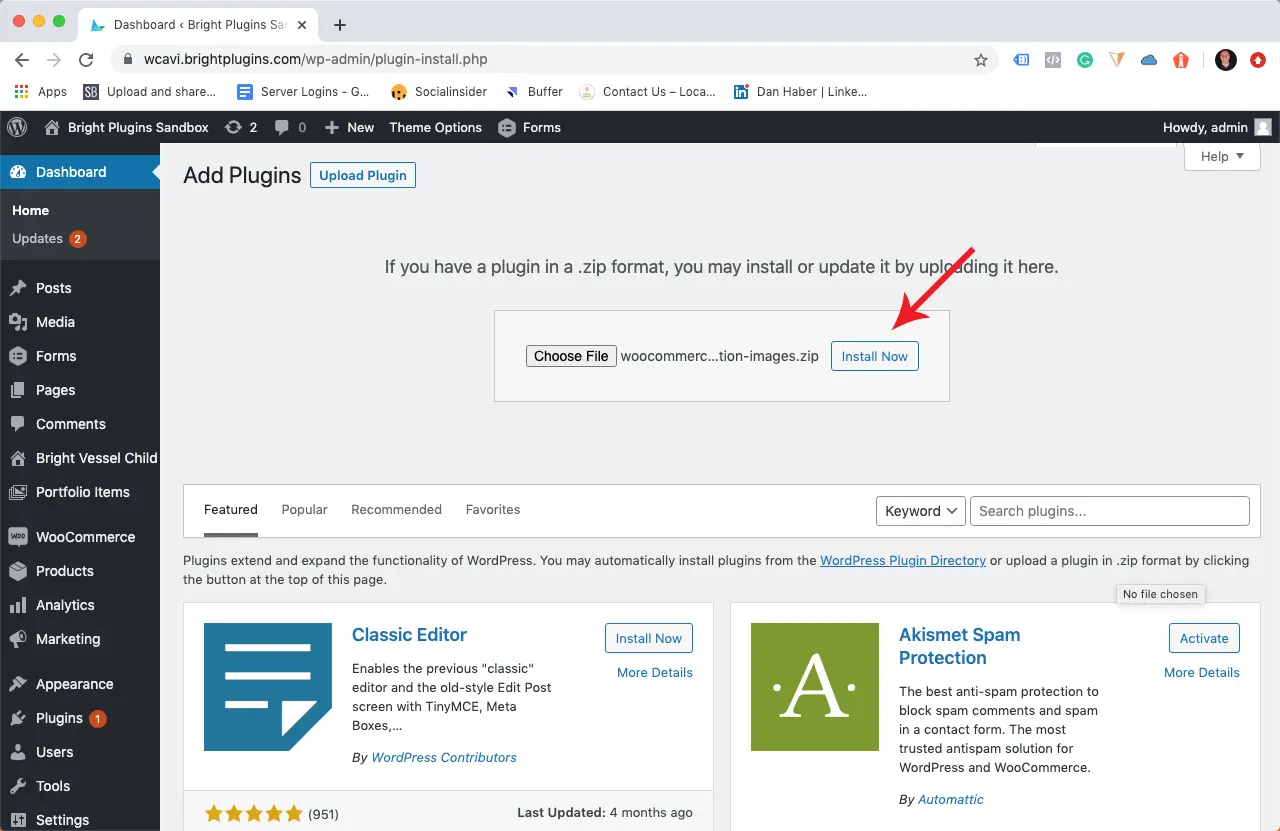Select the Products sidebar icon
This screenshot has height=831, width=1280.
pyautogui.click(x=18, y=571)
